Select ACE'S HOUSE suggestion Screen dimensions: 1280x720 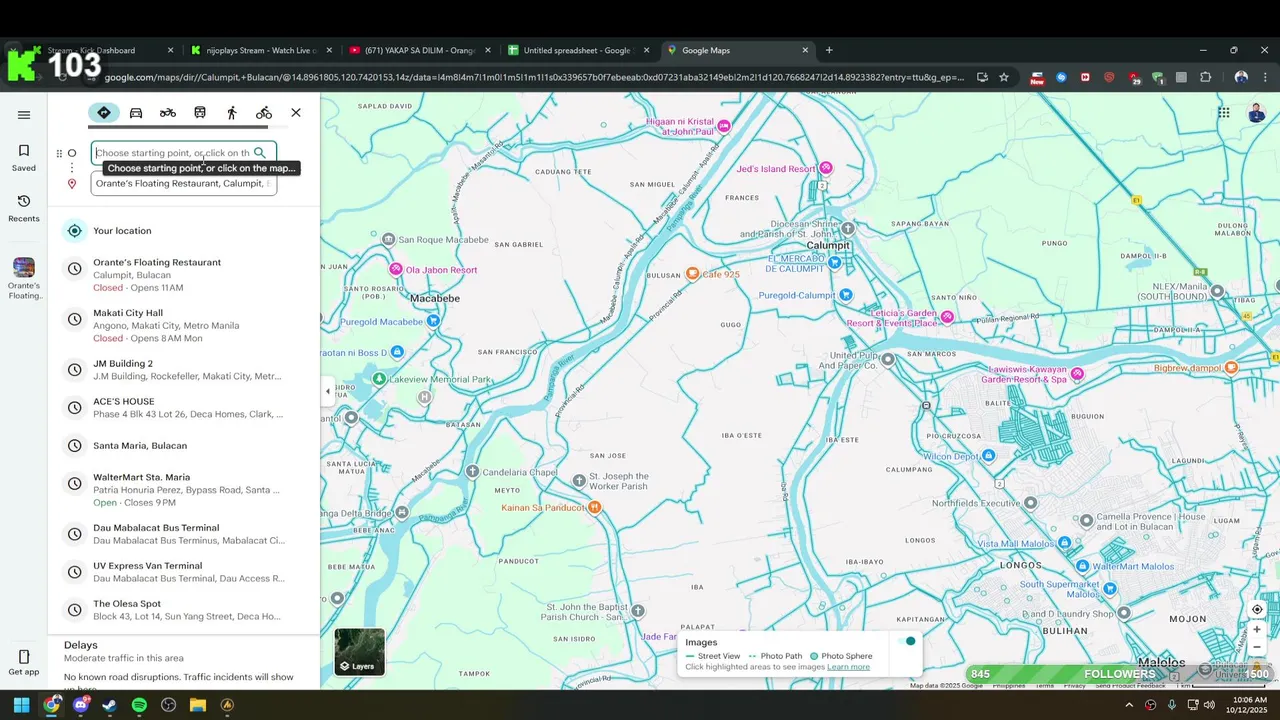(x=184, y=407)
